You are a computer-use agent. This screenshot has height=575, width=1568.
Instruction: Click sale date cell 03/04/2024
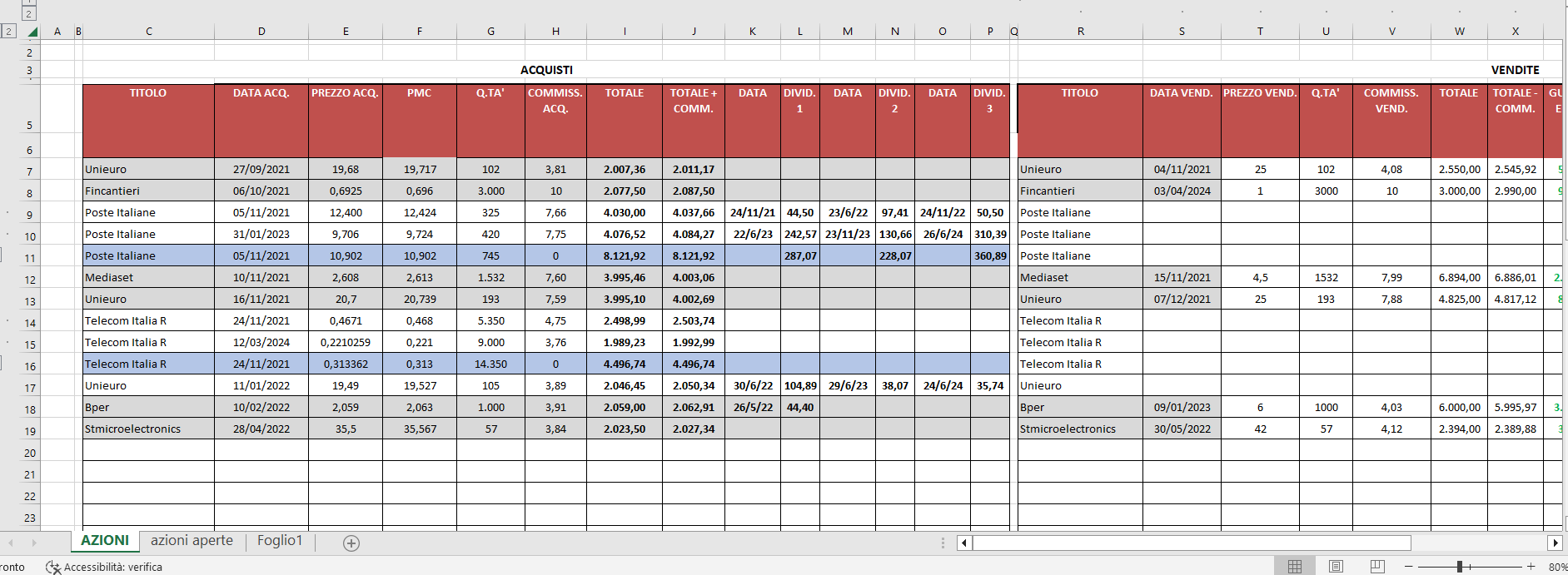[x=1182, y=191]
